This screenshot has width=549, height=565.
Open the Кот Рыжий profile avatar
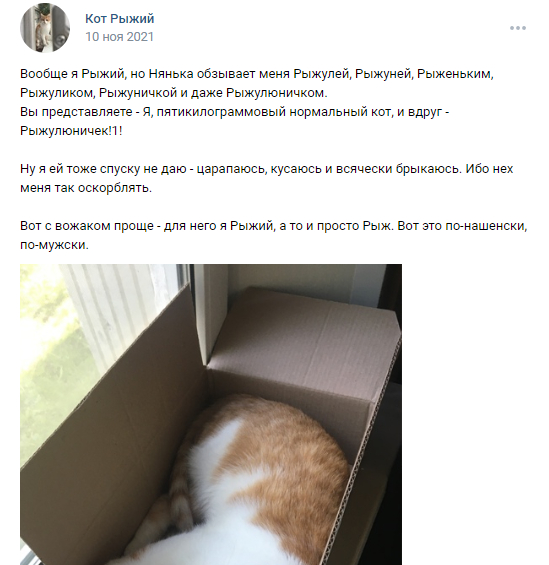[45, 28]
